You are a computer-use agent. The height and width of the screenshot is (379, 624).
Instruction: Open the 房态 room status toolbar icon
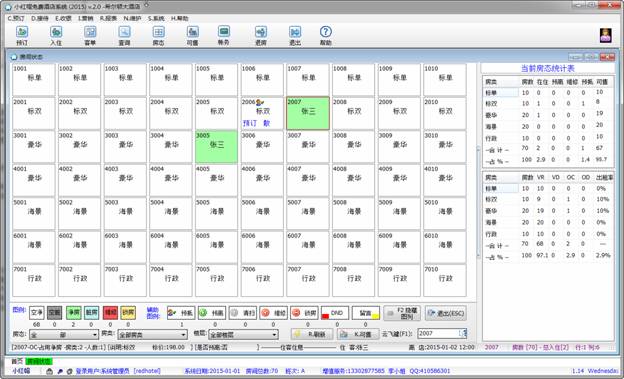click(x=158, y=32)
